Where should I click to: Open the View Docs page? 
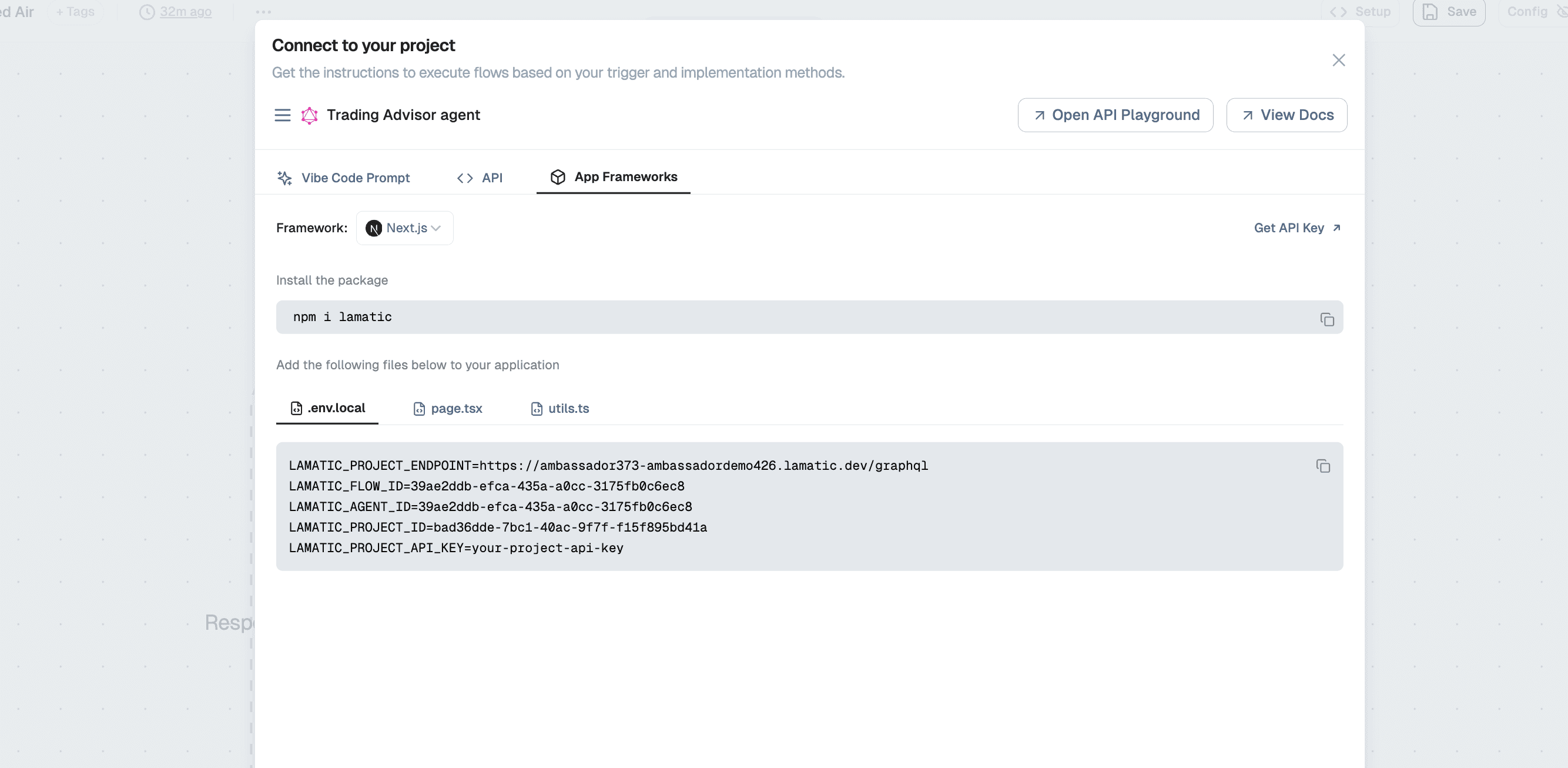pos(1287,115)
